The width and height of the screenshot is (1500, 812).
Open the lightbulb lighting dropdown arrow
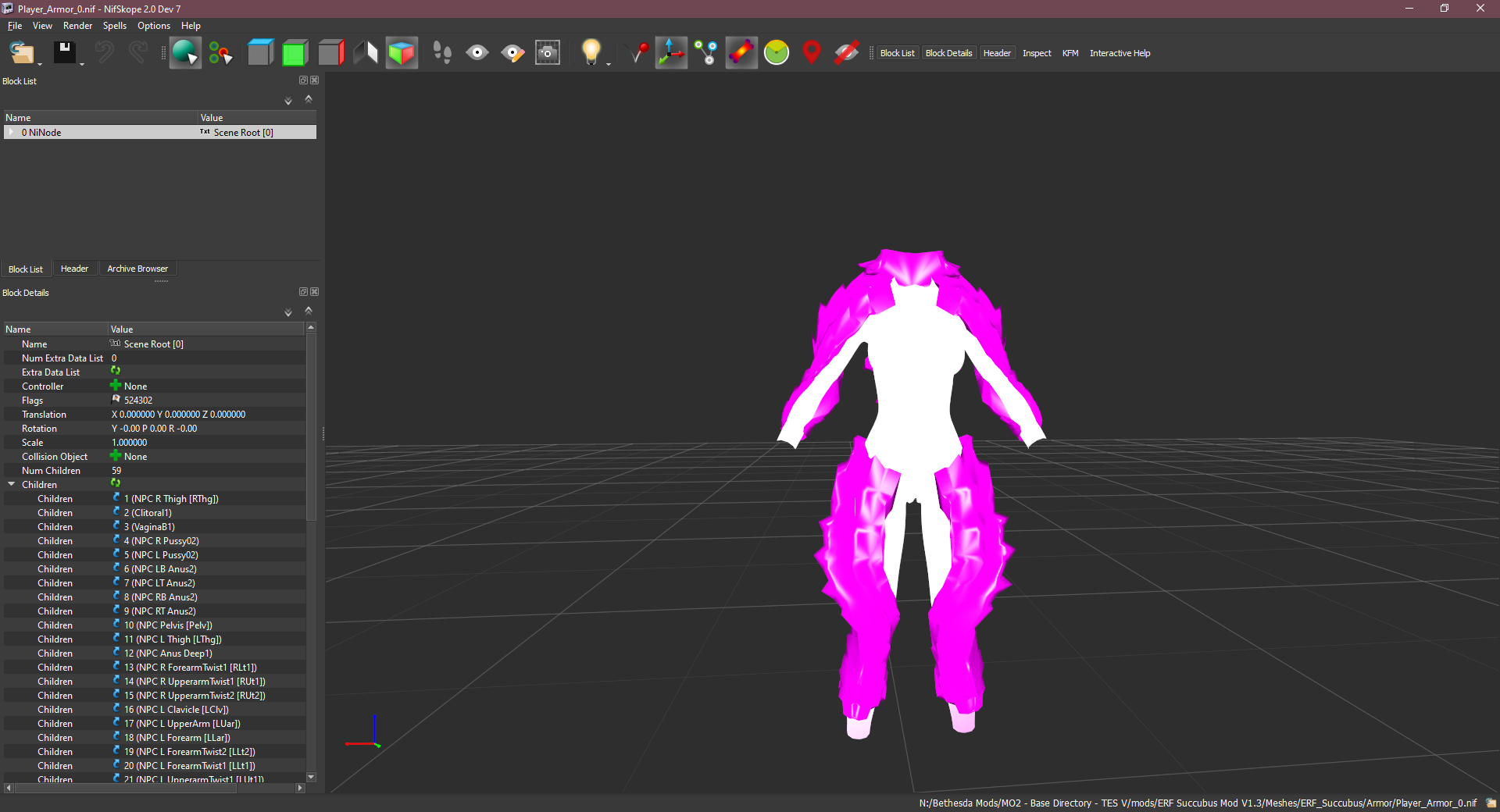609,63
